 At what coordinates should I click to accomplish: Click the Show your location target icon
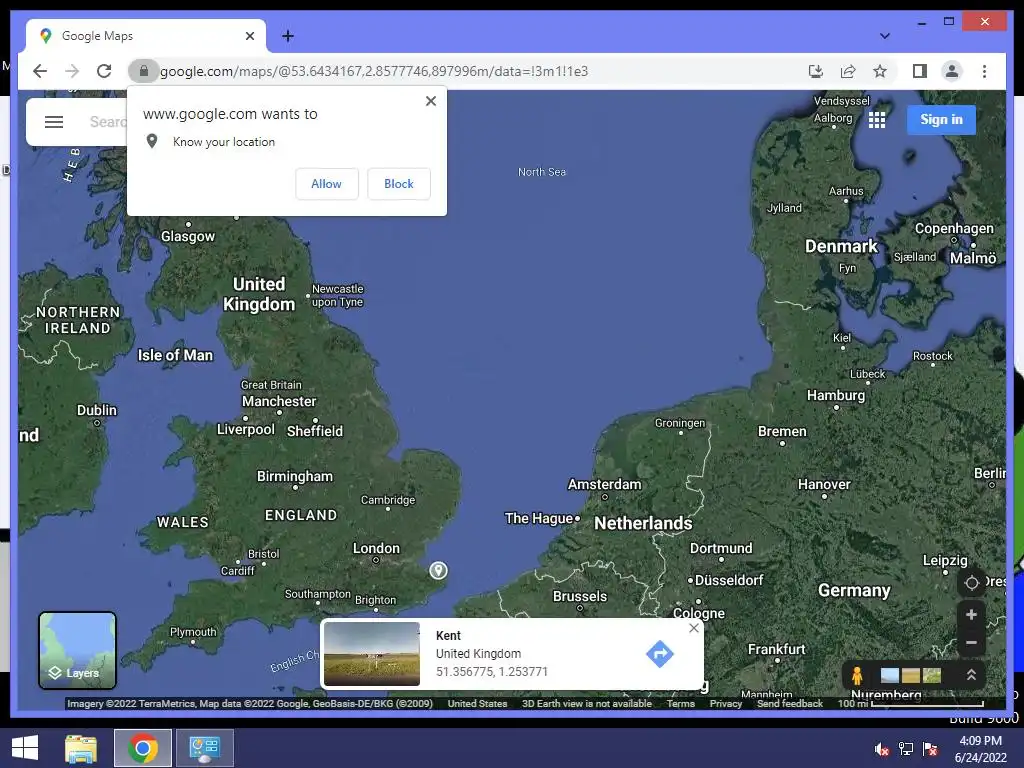971,583
